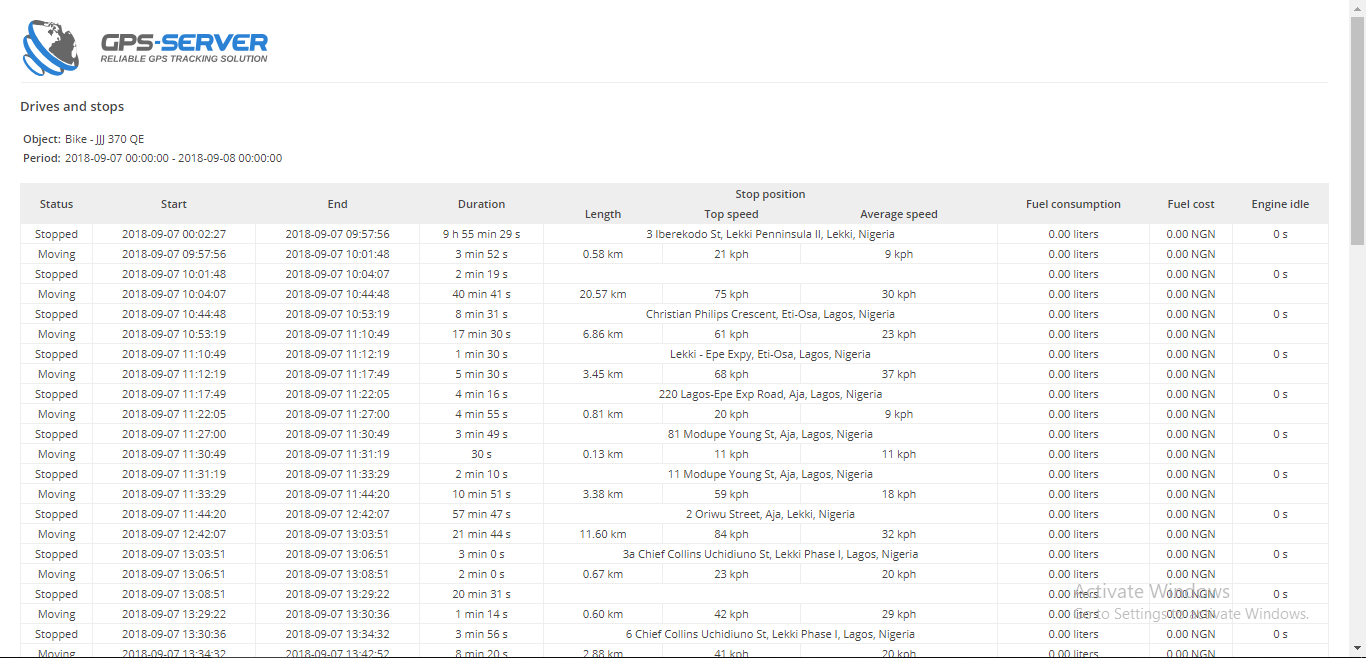Select the Christian Philips Crescent address
The width and height of the screenshot is (1366, 658).
point(770,314)
